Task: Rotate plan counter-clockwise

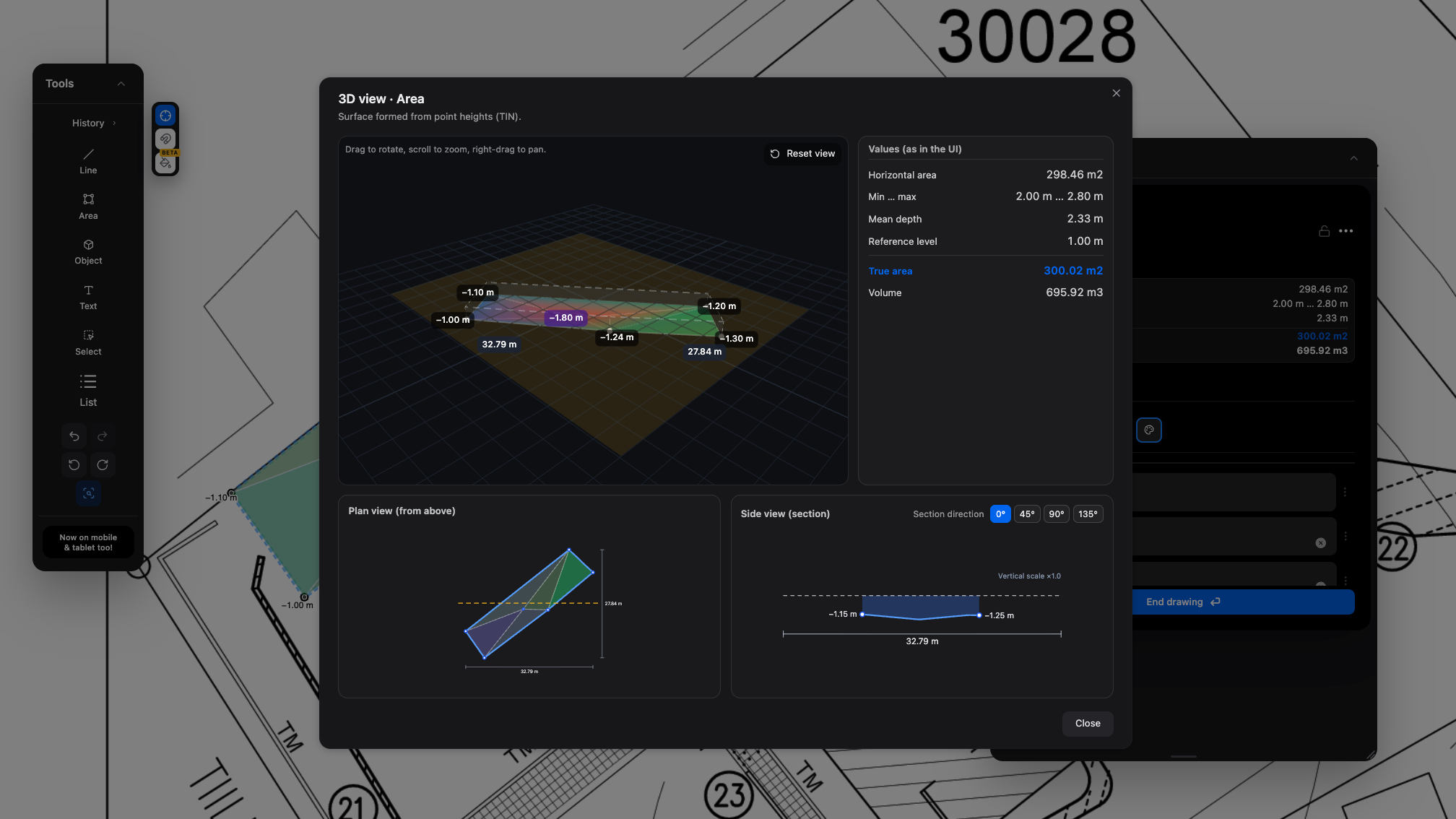Action: [74, 464]
